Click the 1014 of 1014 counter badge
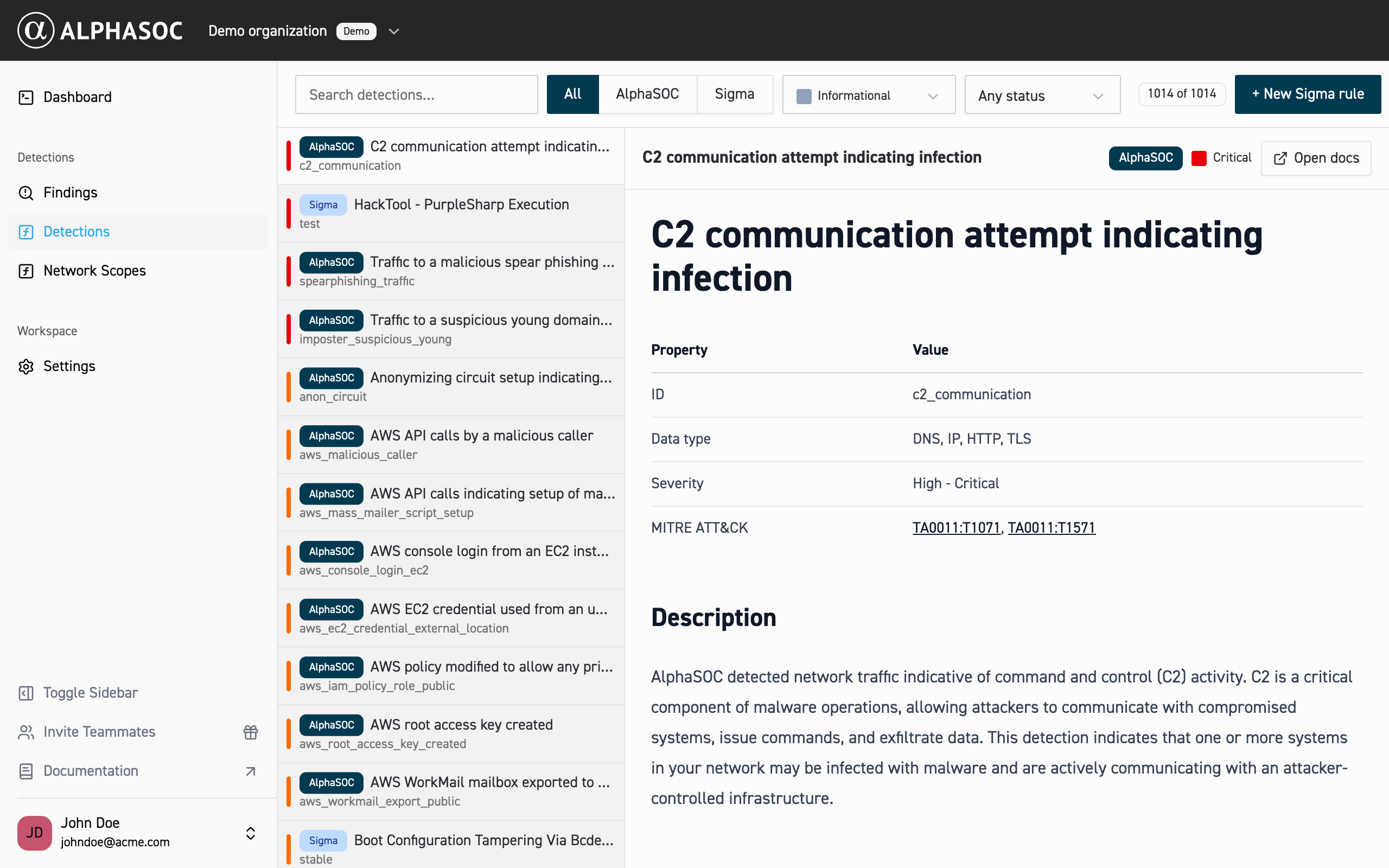This screenshot has width=1389, height=868. tap(1182, 94)
